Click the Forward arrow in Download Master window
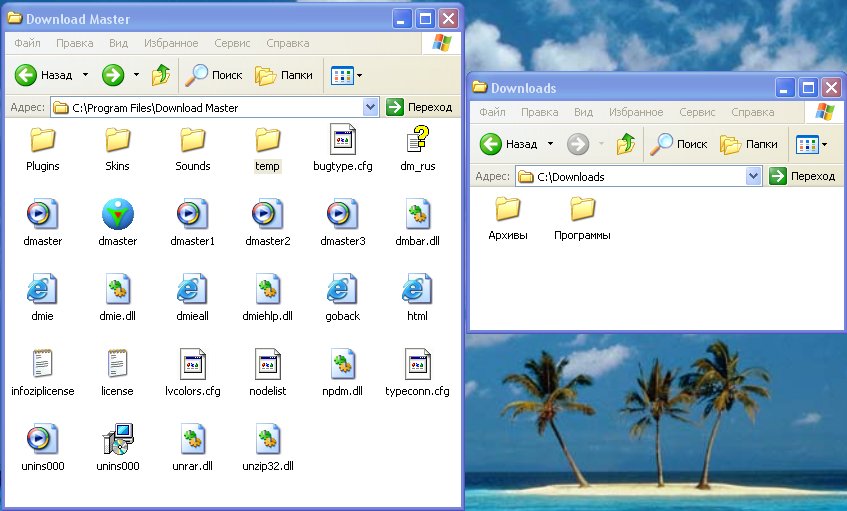The height and width of the screenshot is (511, 847). 113,75
